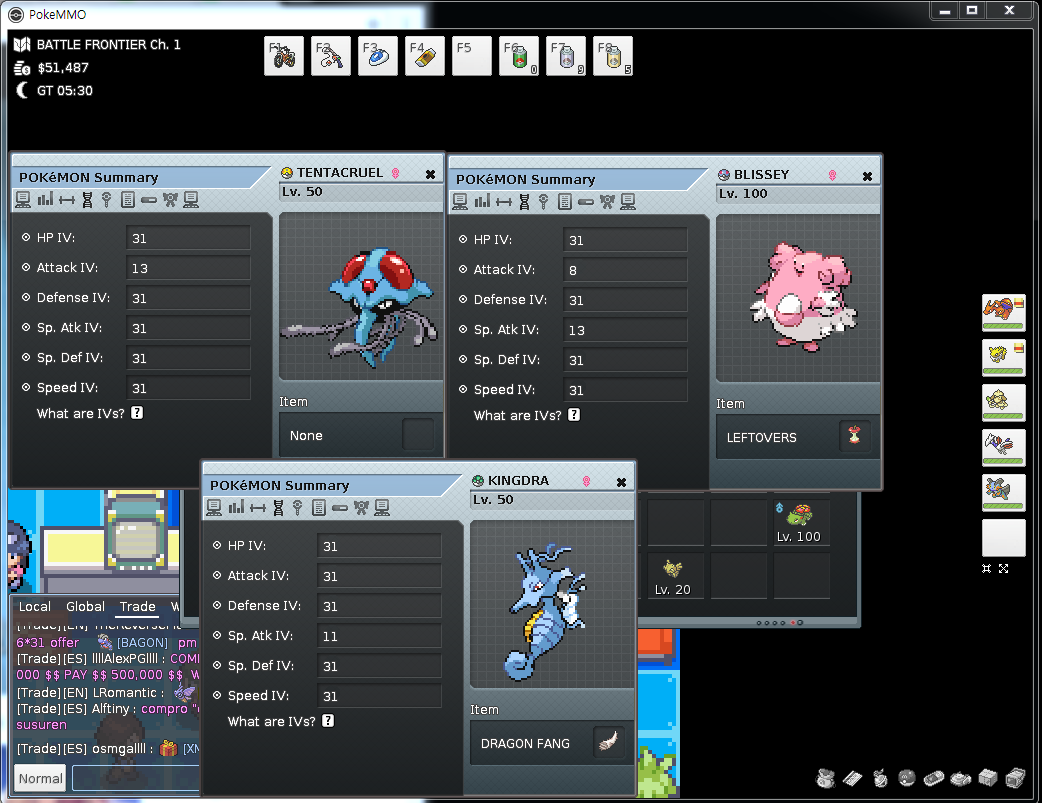This screenshot has width=1042, height=803.
Task: Toggle the marker beside Blissey's Sp. Atk IV
Action: point(463,330)
